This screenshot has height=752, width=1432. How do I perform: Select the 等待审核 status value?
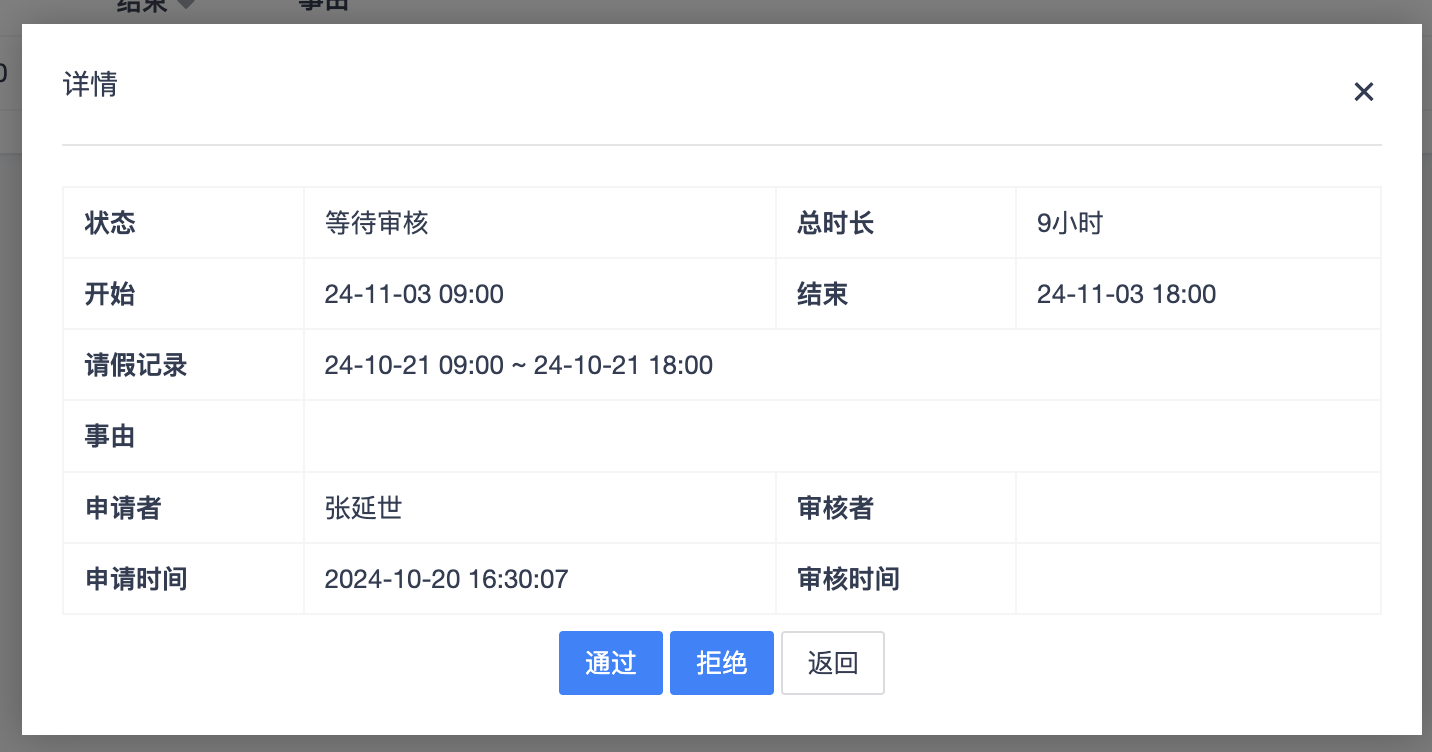click(x=377, y=223)
